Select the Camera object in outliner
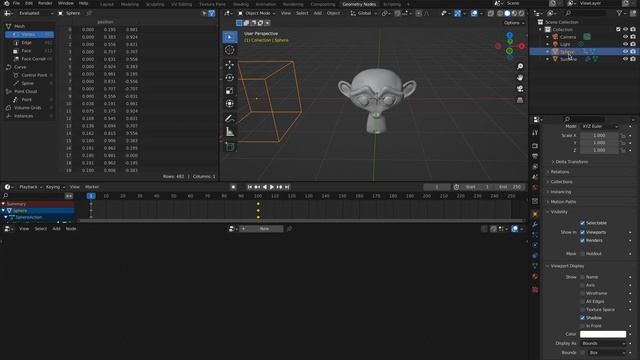The width and height of the screenshot is (640, 360). point(568,37)
